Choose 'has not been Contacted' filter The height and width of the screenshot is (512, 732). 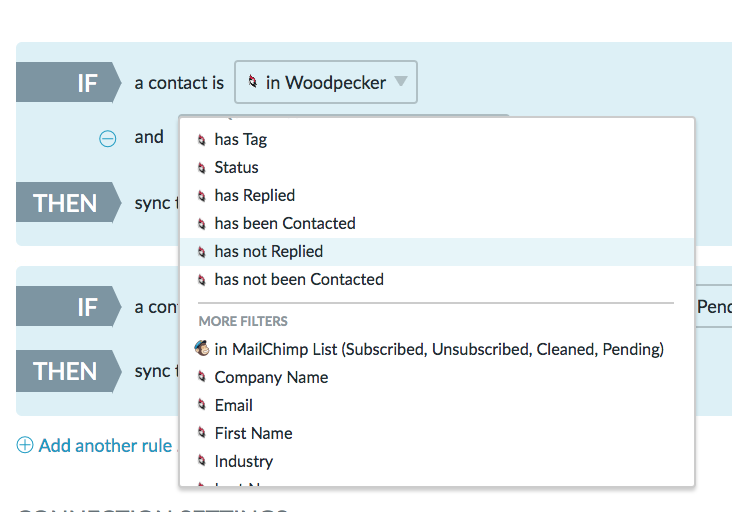point(437,280)
